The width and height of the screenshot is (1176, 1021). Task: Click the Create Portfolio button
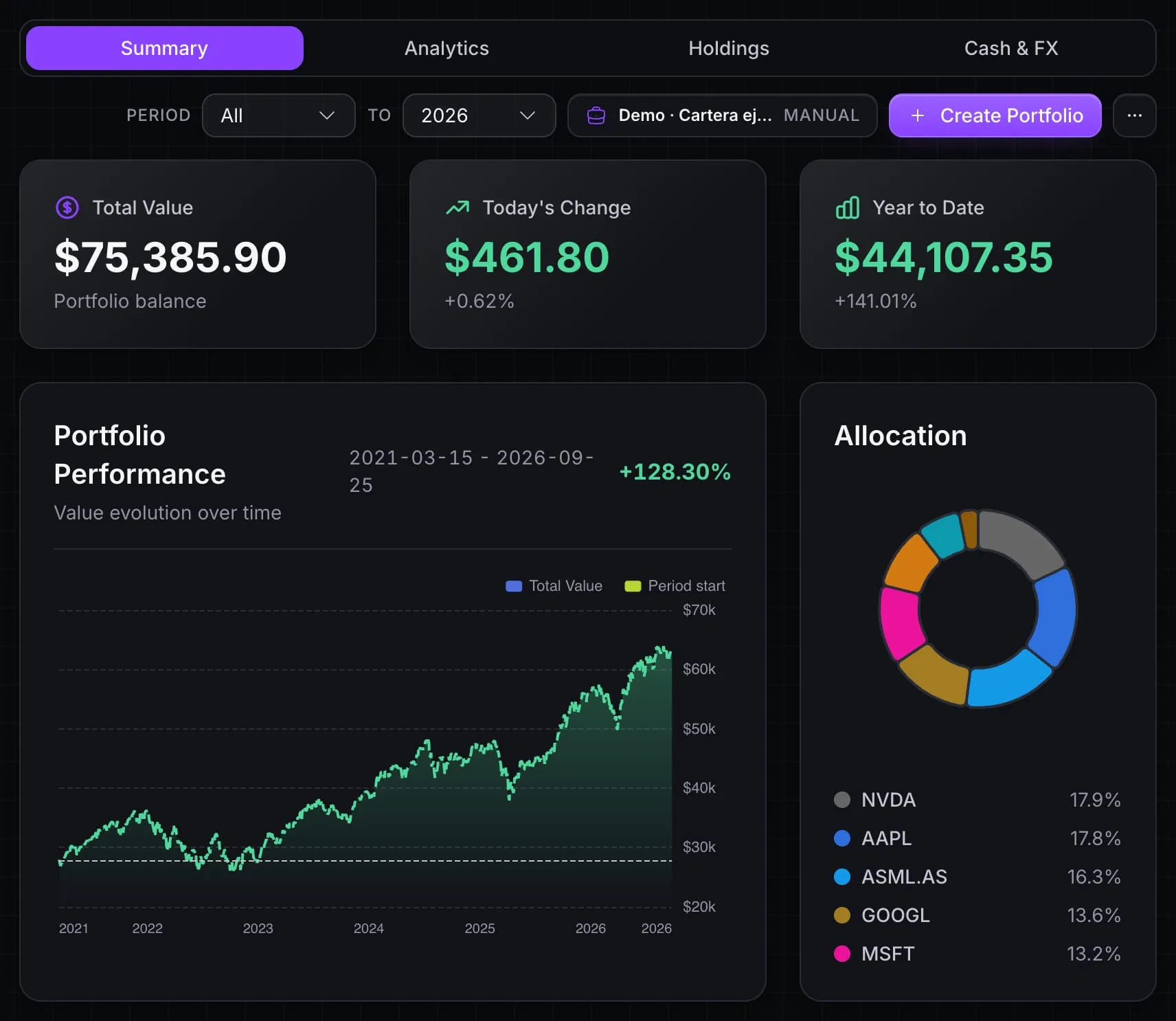click(x=995, y=115)
